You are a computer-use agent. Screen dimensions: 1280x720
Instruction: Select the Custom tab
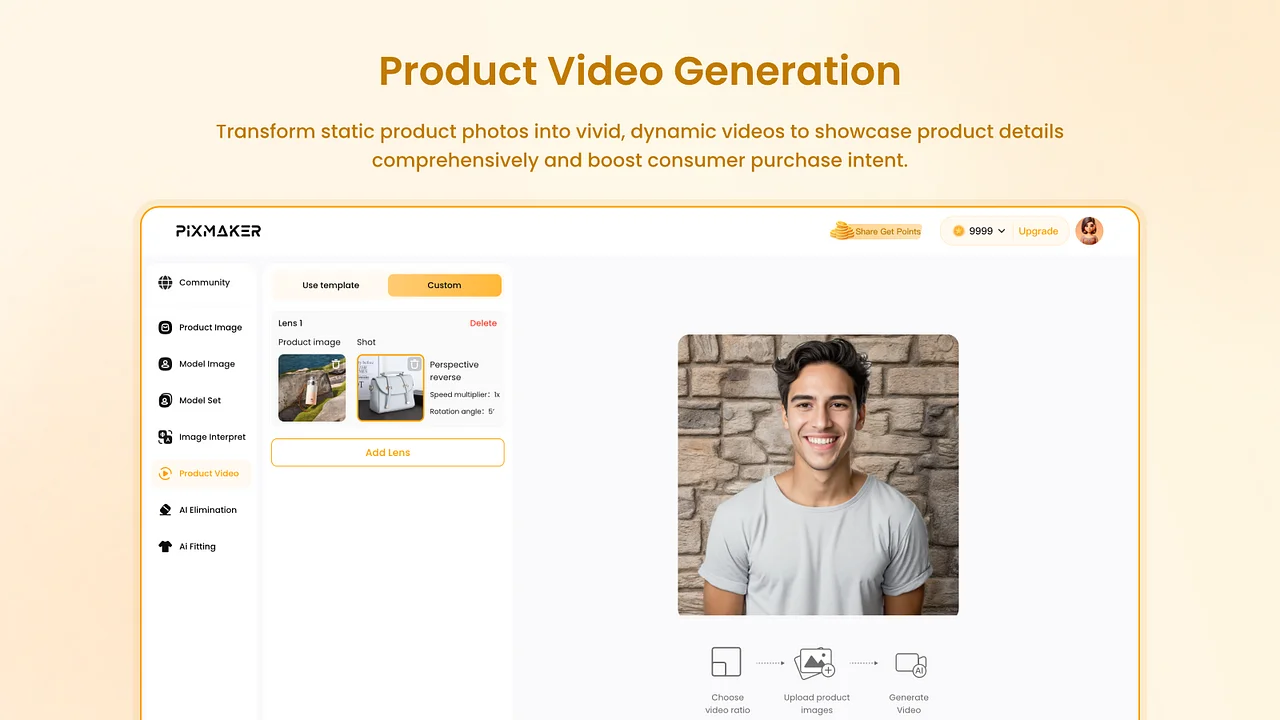444,285
